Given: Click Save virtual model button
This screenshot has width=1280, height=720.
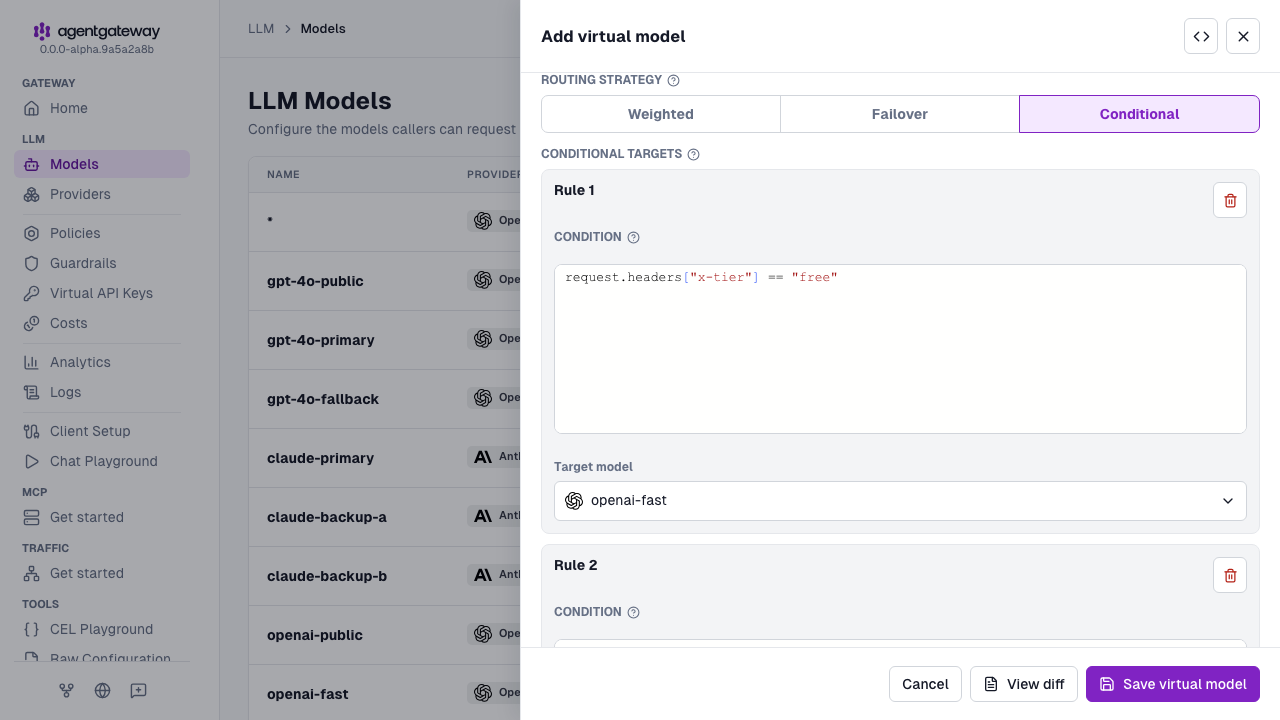Looking at the screenshot, I should [x=1173, y=684].
